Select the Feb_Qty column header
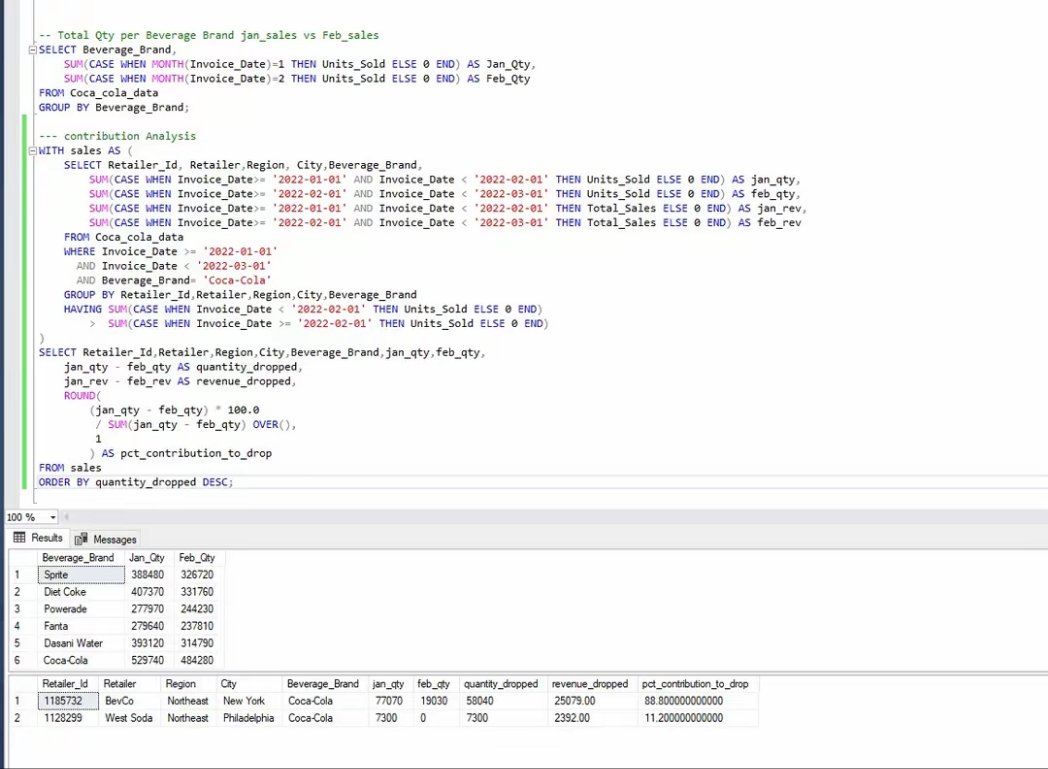 tap(197, 558)
